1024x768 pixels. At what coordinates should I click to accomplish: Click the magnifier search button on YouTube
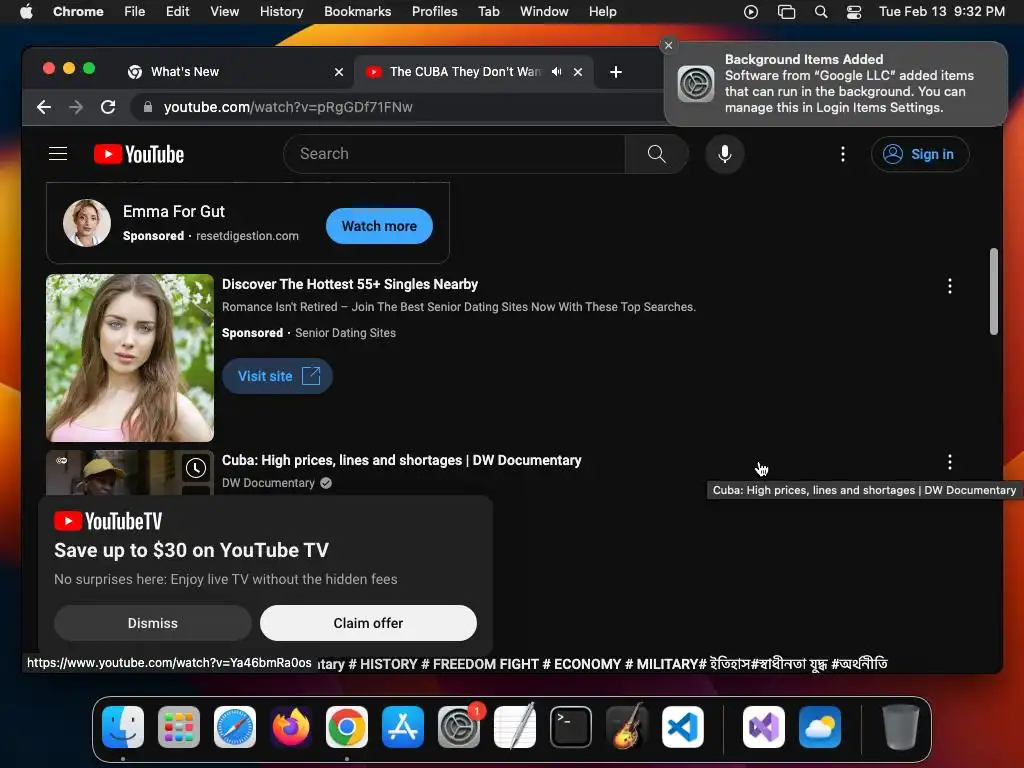click(x=656, y=154)
